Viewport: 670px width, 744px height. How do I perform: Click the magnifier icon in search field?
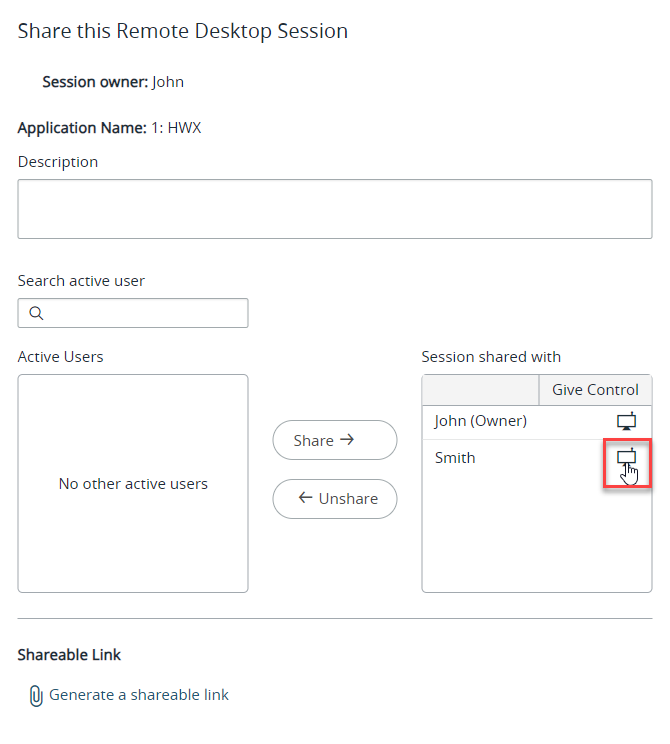click(x=36, y=313)
